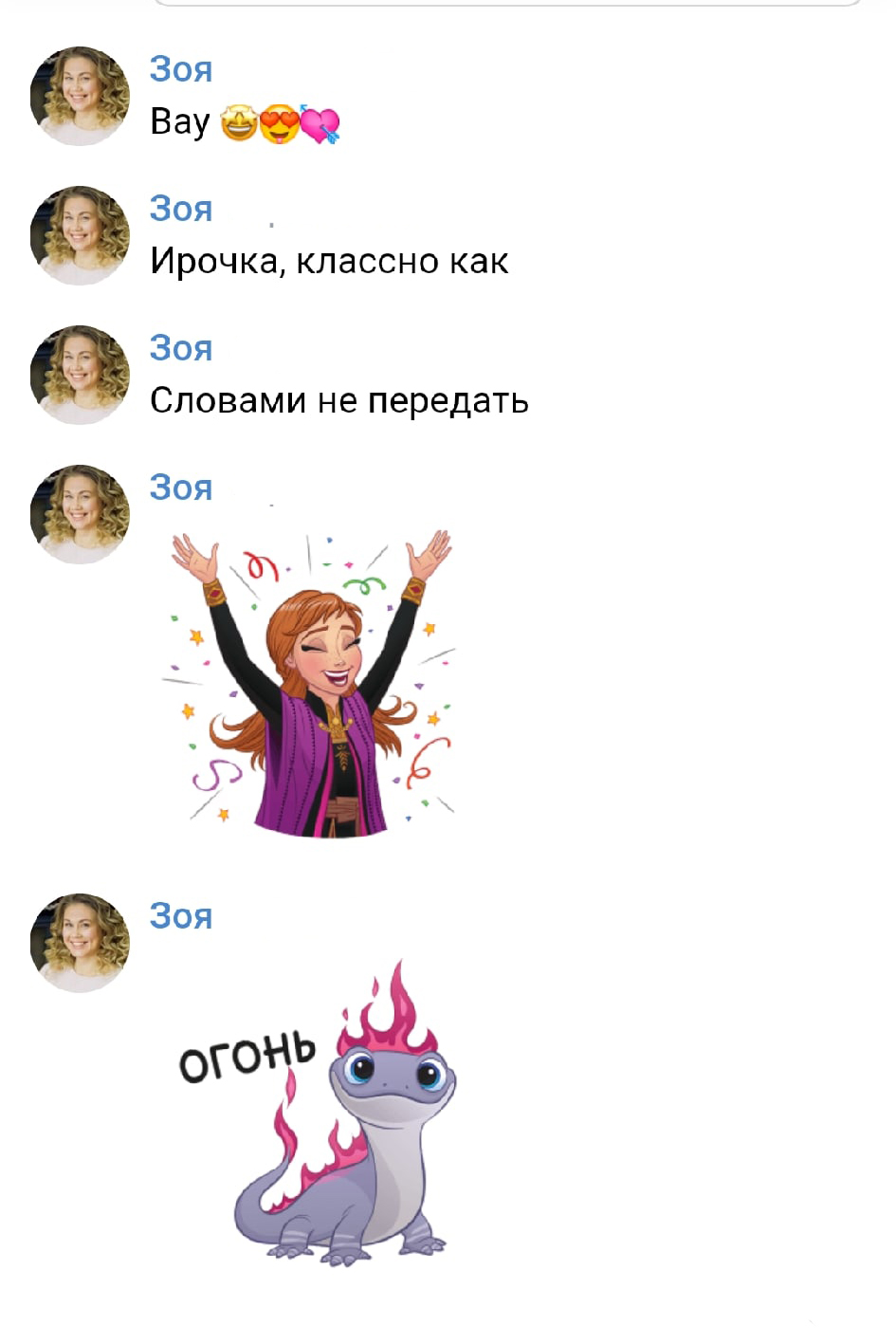Open avatar next to "Словами не передать"
896x1344 pixels.
[x=80, y=375]
